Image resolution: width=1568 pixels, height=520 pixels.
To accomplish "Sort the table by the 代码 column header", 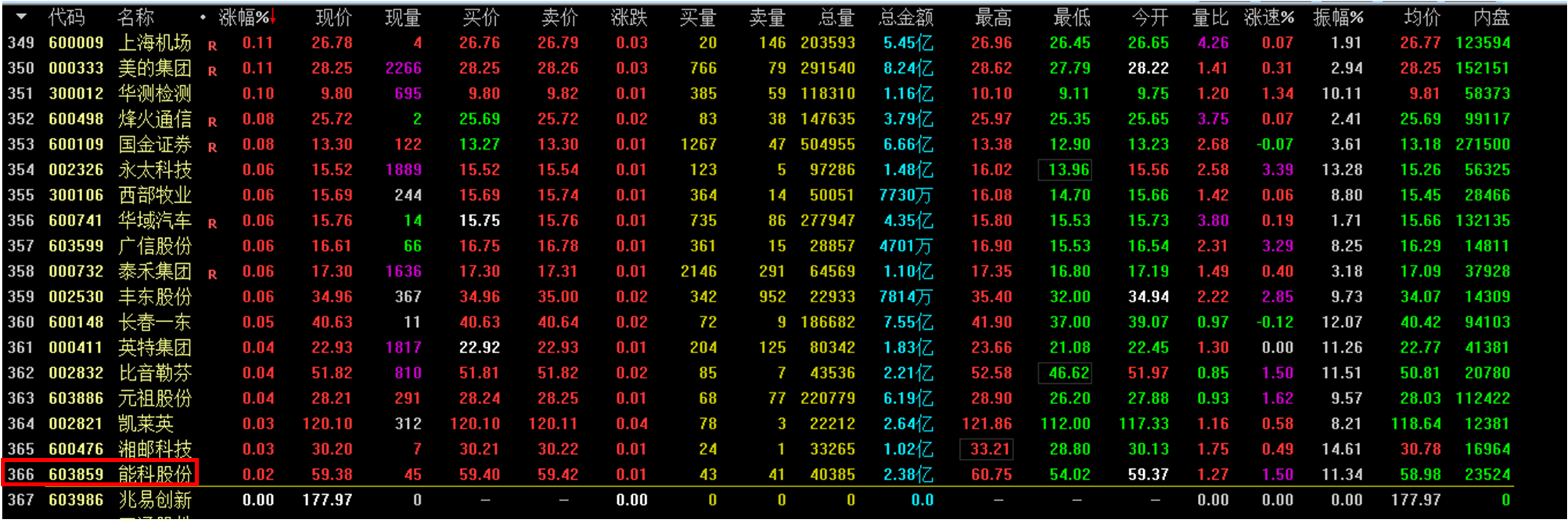I will [67, 16].
